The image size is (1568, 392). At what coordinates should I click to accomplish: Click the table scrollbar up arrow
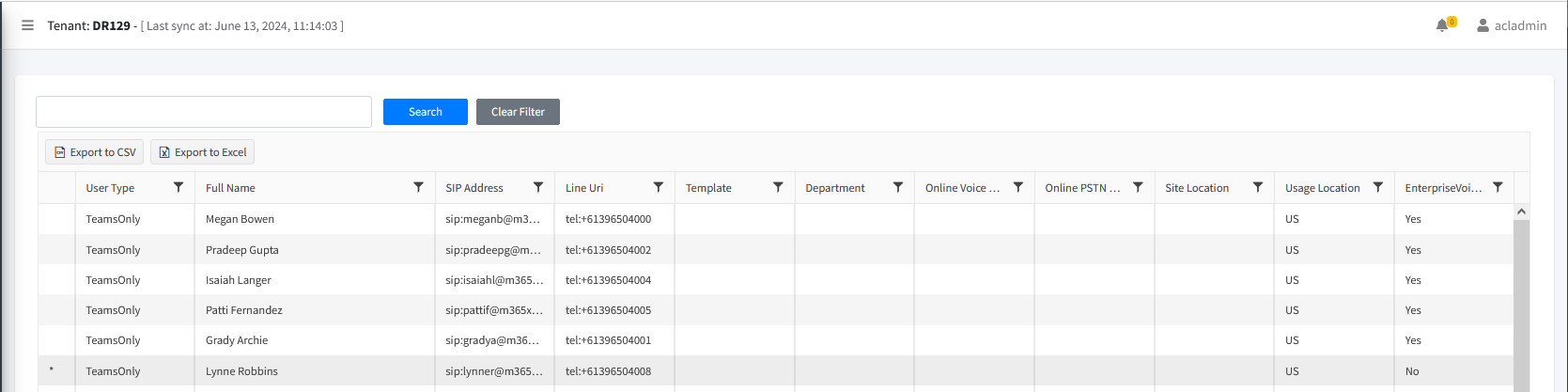pos(1521,212)
